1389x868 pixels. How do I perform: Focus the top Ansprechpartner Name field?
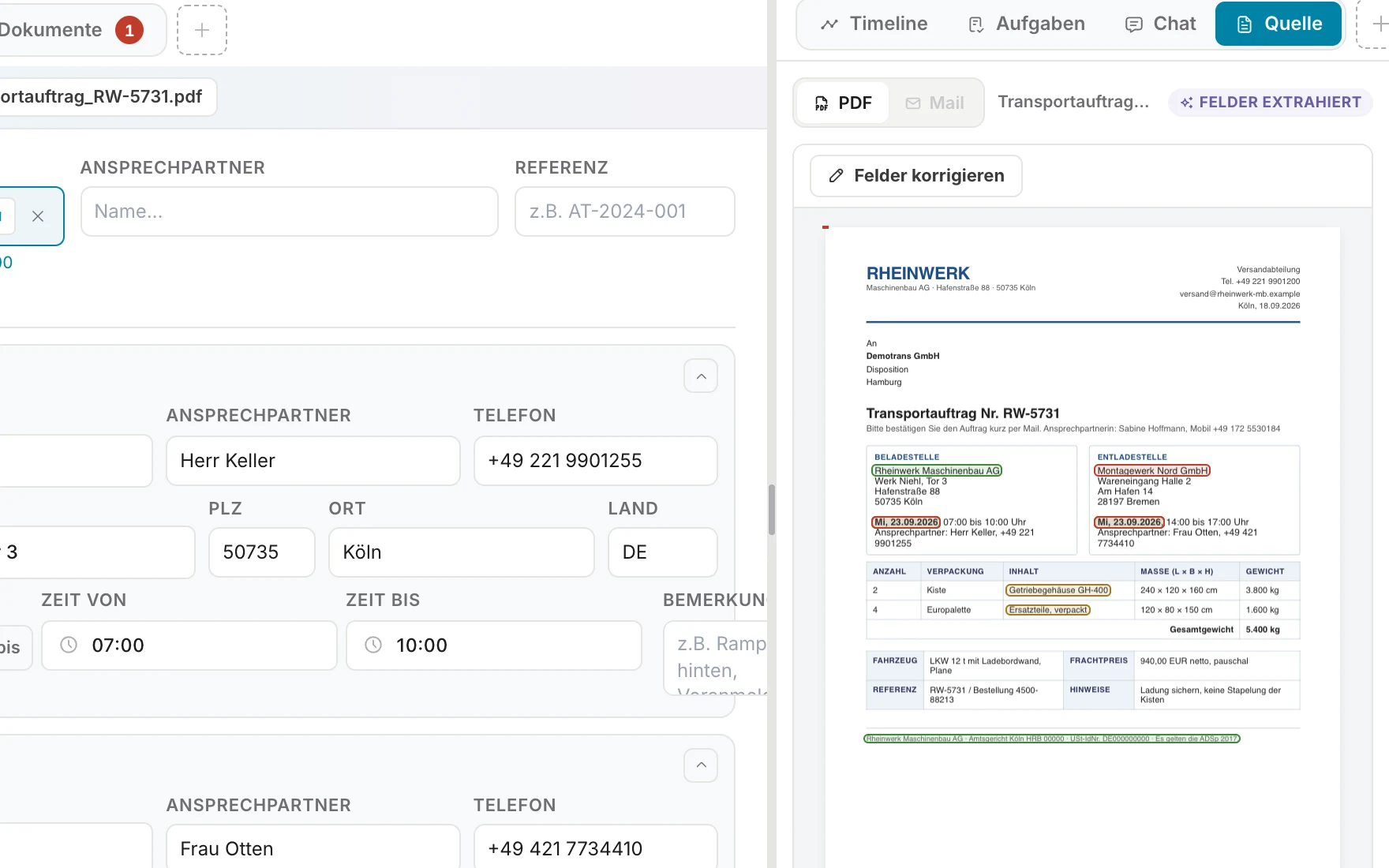click(x=290, y=211)
